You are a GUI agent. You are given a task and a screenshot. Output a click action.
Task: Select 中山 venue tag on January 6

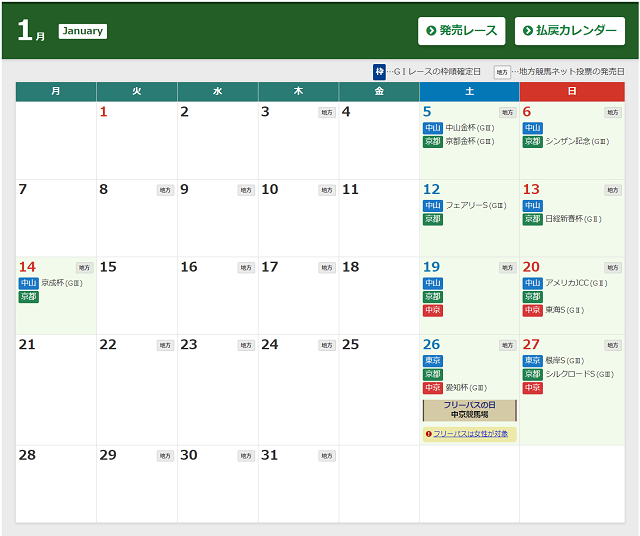(x=532, y=128)
